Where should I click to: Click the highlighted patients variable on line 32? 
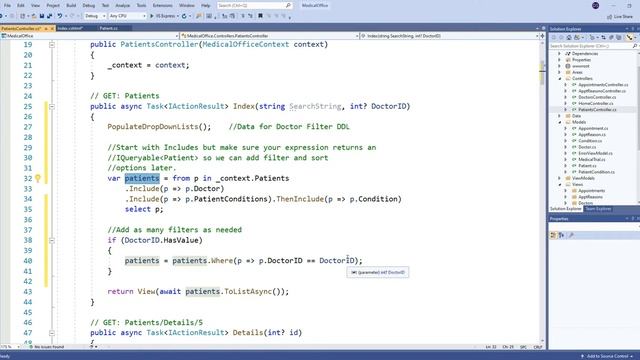click(142, 178)
